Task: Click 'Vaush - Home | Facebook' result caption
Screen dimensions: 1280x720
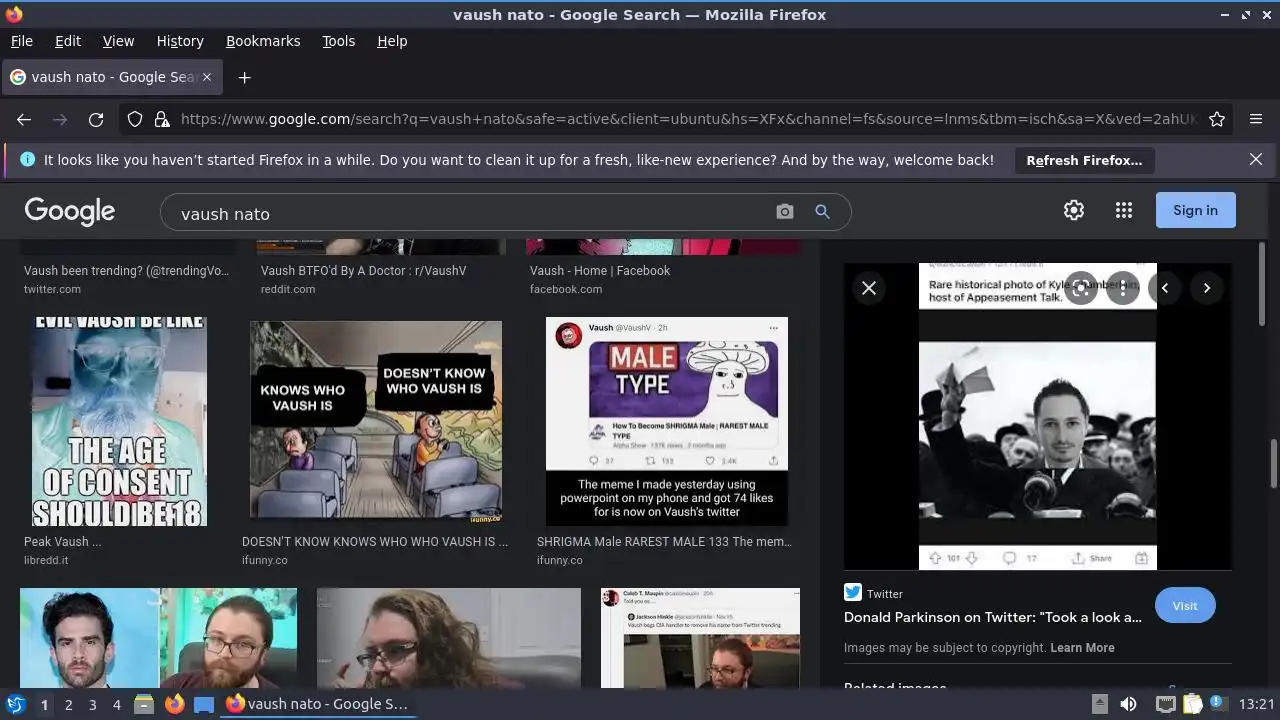Action: pyautogui.click(x=600, y=271)
